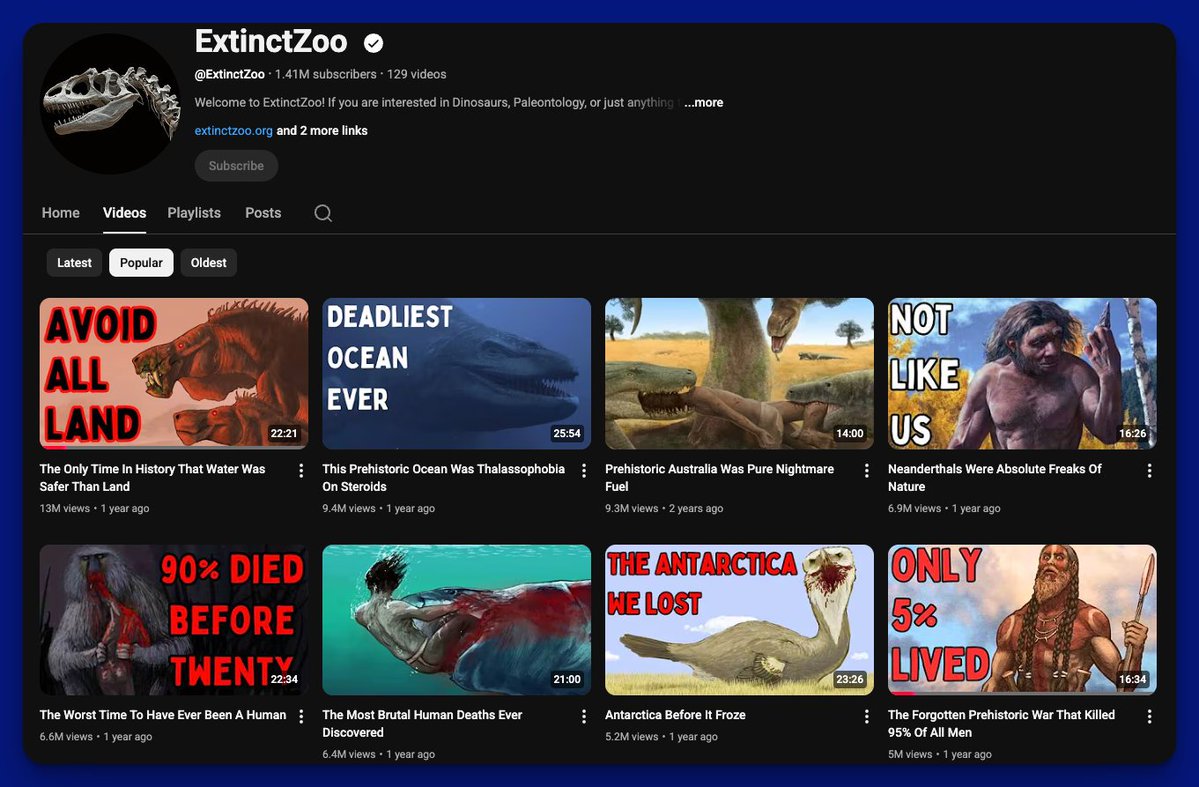Play the underwater swimmer attack thumbnail, 21:00
Screen dimensions: 1199x787
coord(457,620)
